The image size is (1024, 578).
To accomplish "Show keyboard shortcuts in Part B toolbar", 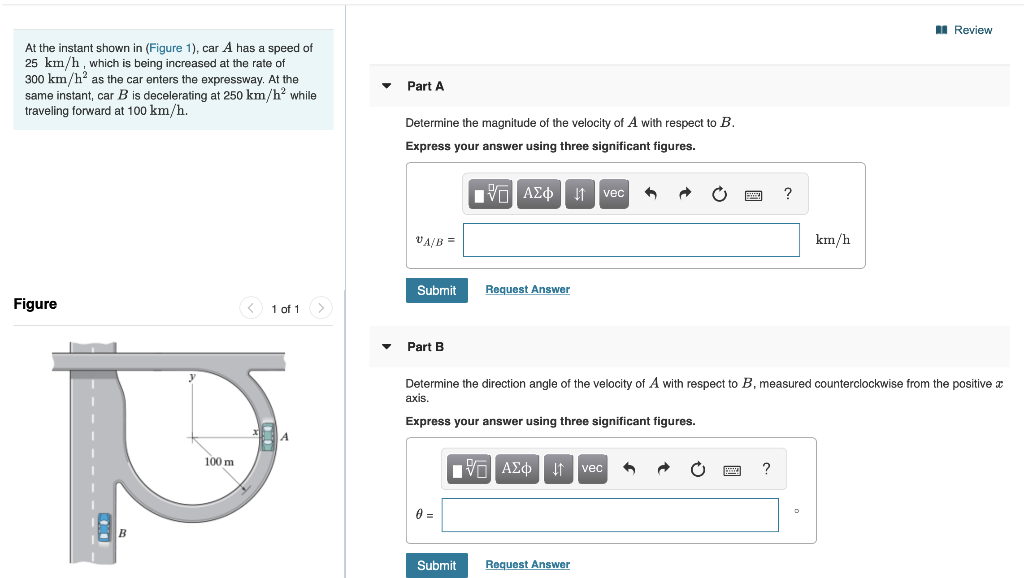I will pos(731,470).
